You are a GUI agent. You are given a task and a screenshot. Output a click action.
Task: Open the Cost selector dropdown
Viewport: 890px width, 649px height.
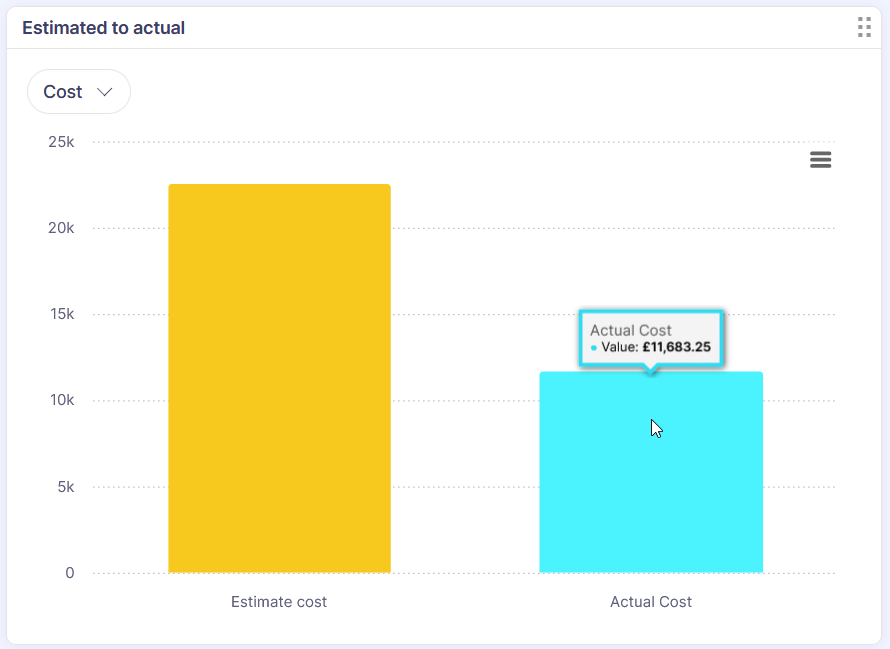click(x=78, y=92)
